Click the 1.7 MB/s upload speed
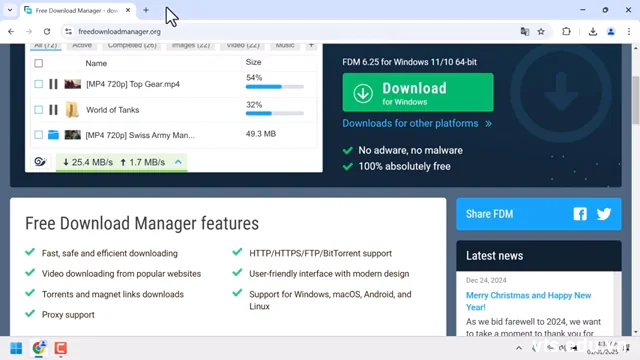 click(x=142, y=162)
